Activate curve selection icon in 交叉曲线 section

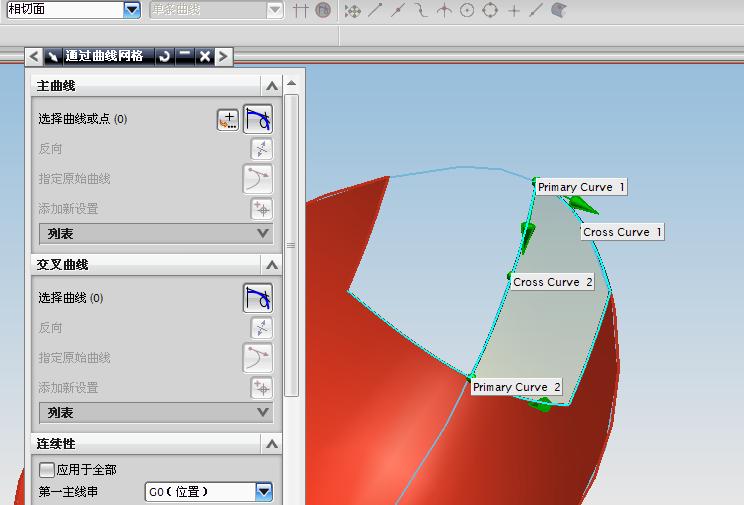[x=258, y=298]
